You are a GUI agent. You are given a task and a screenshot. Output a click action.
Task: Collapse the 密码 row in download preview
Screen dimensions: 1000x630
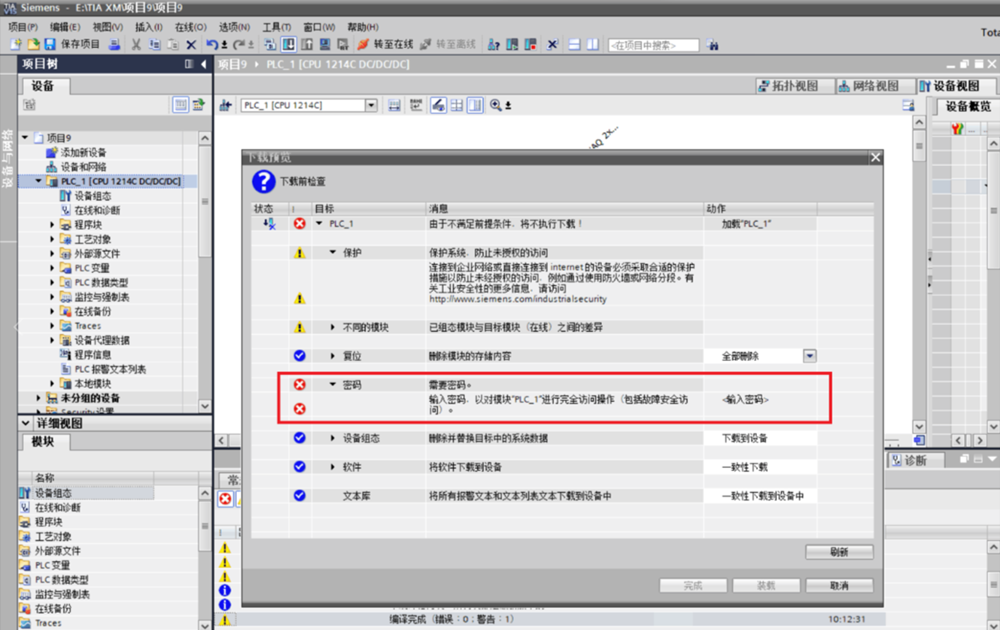pos(333,384)
